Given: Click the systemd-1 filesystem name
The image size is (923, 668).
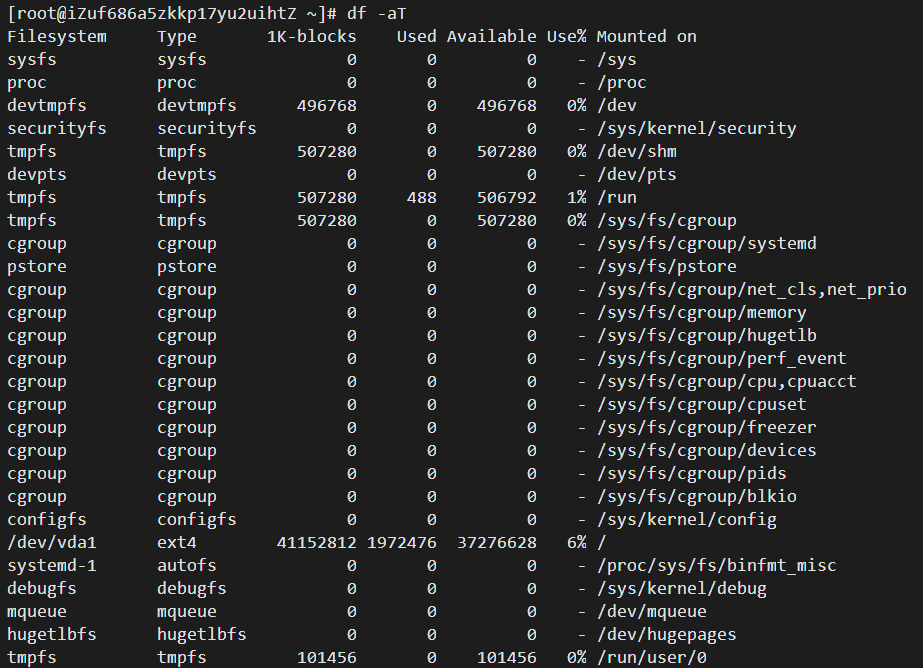Looking at the screenshot, I should coord(52,565).
